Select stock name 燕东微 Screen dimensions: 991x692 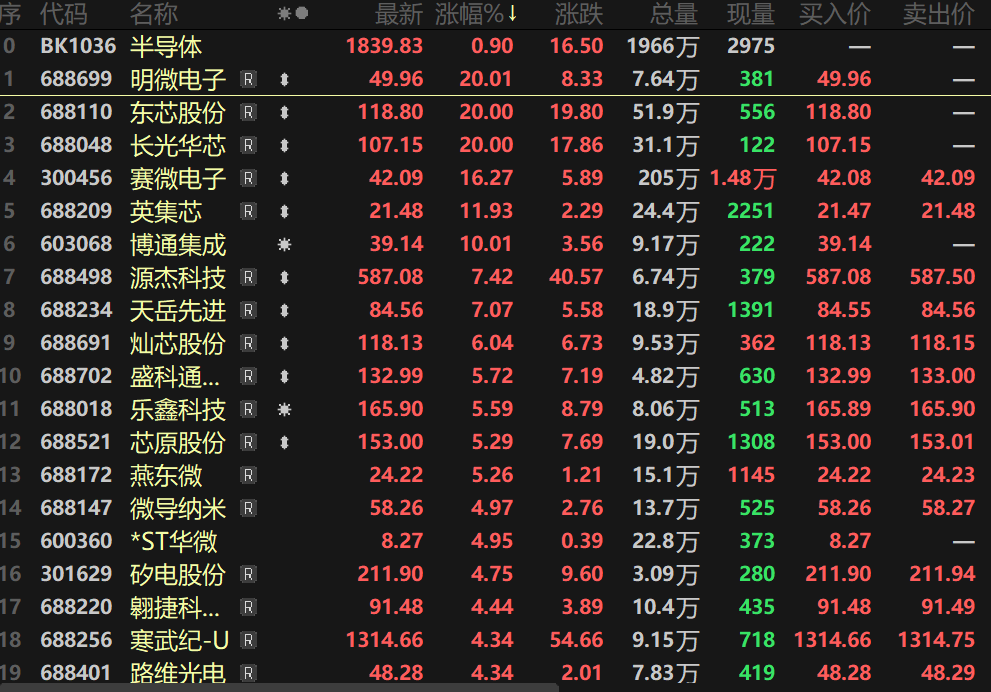pos(166,475)
